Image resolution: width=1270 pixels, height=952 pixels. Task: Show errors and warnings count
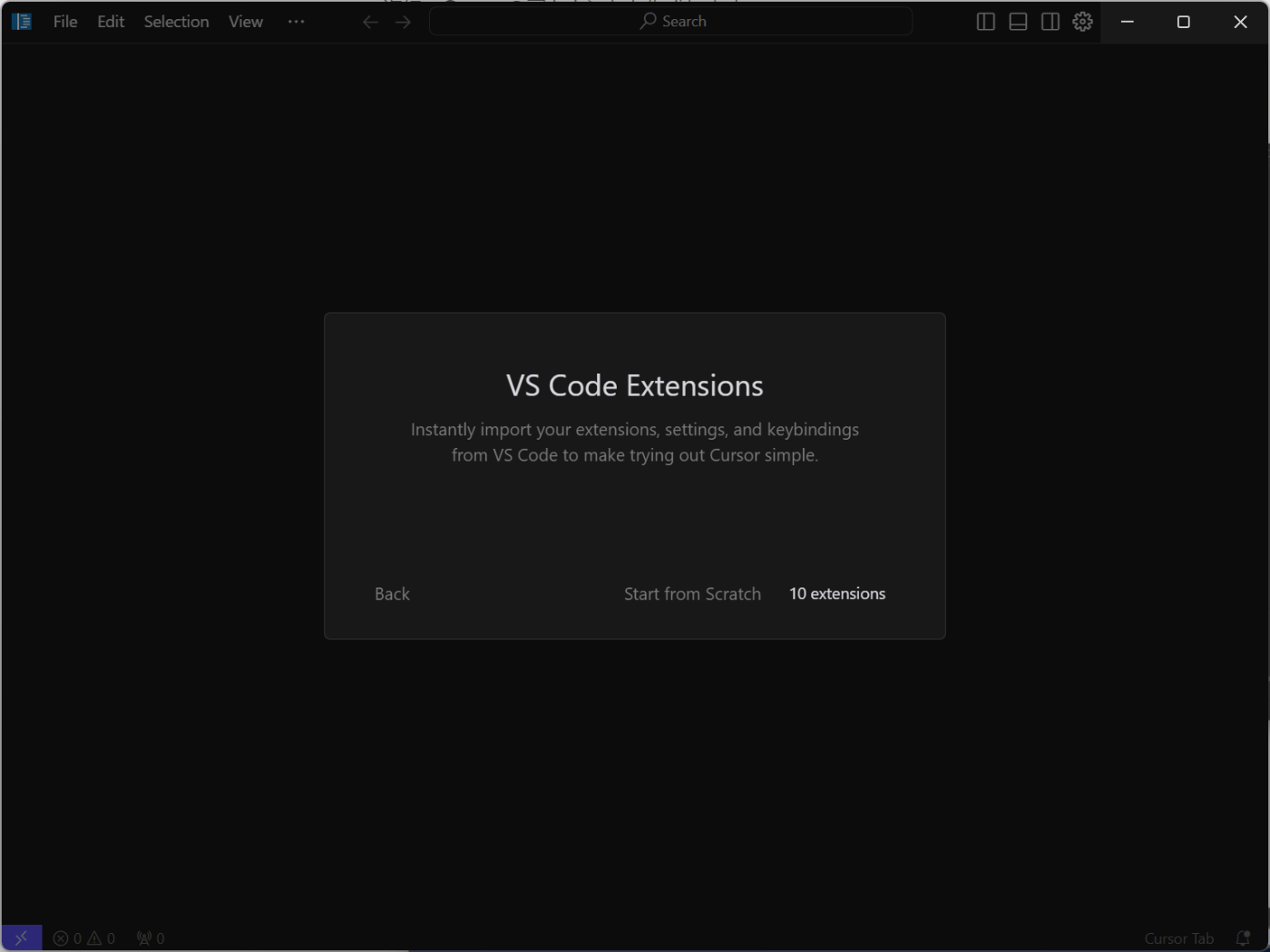click(84, 938)
